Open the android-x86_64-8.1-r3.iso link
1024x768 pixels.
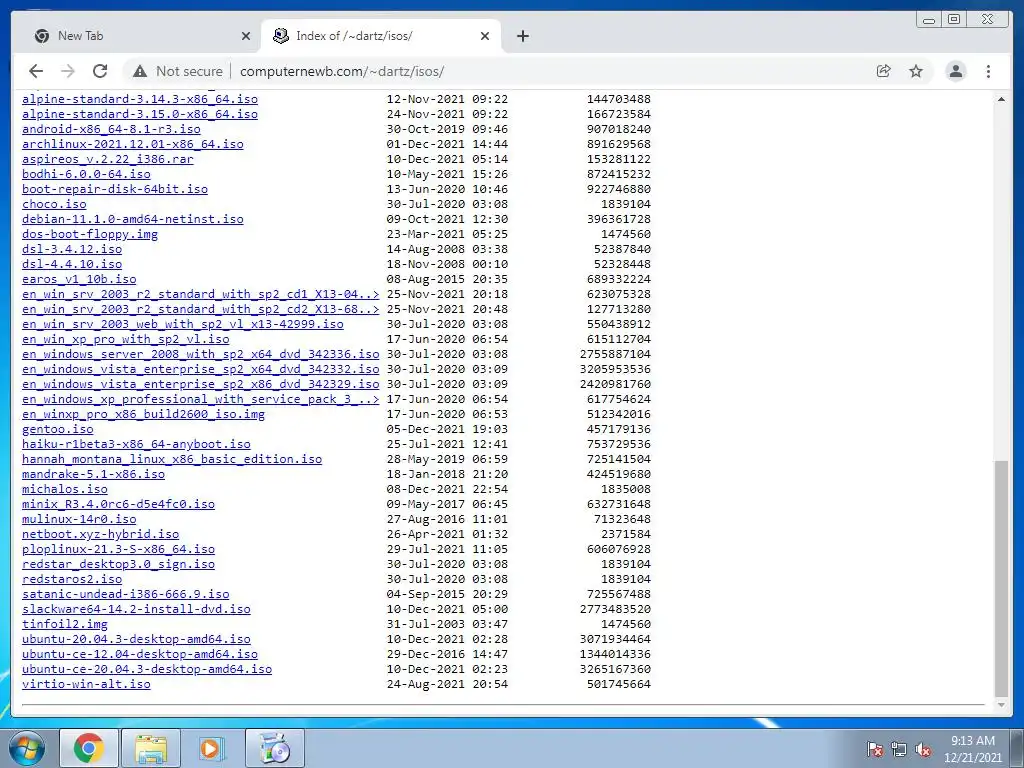tap(111, 129)
